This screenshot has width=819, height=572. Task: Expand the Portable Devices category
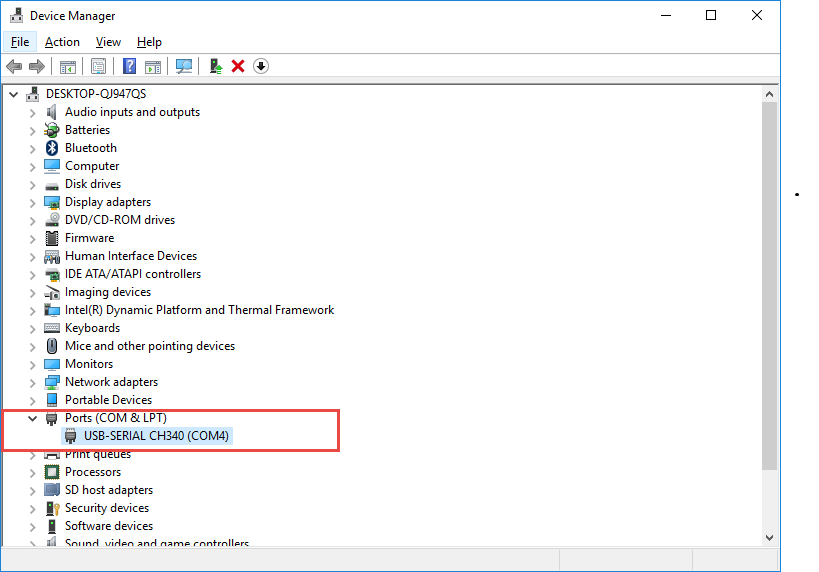click(x=32, y=401)
